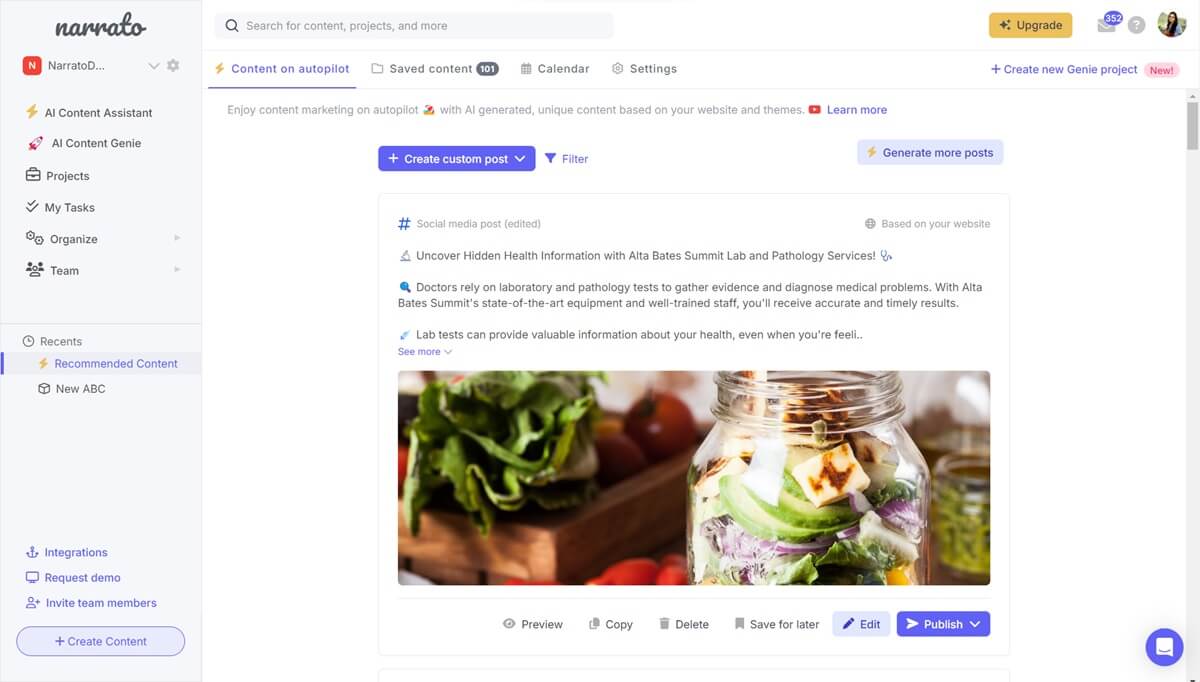Screen dimensions: 1200x682
Task: Open AI Content Assistant in sidebar
Action: tap(89, 113)
